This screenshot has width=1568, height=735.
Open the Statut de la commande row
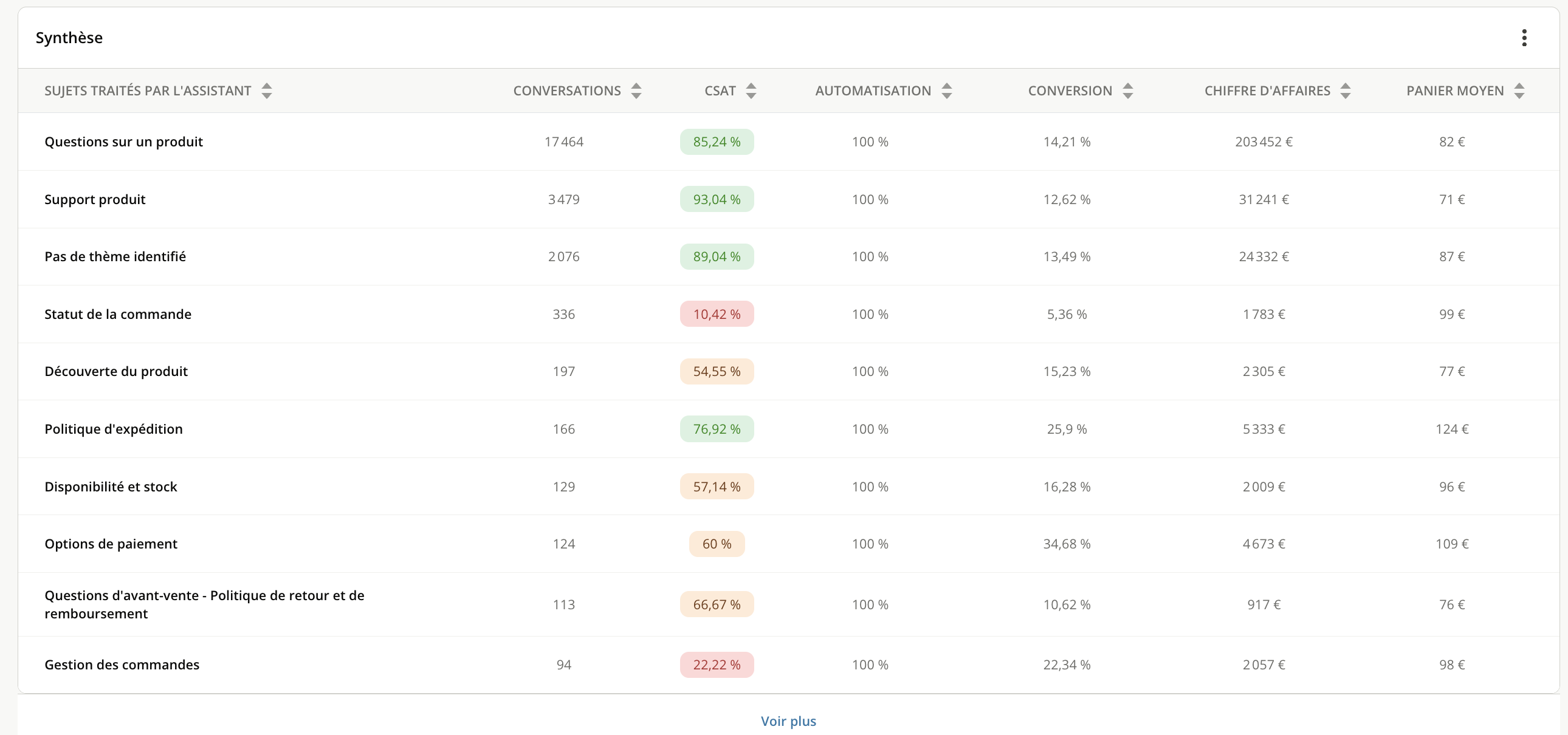[118, 314]
